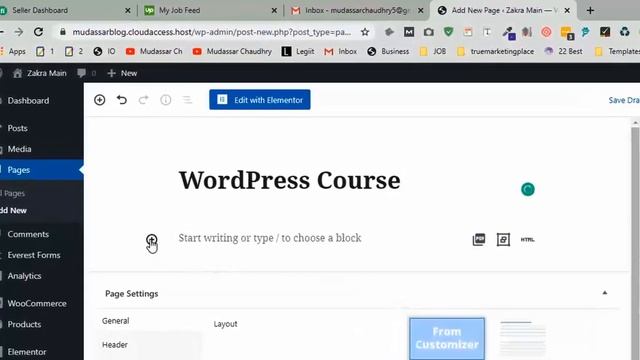Click the redo arrow icon
Image resolution: width=640 pixels, height=360 pixels.
(x=143, y=100)
